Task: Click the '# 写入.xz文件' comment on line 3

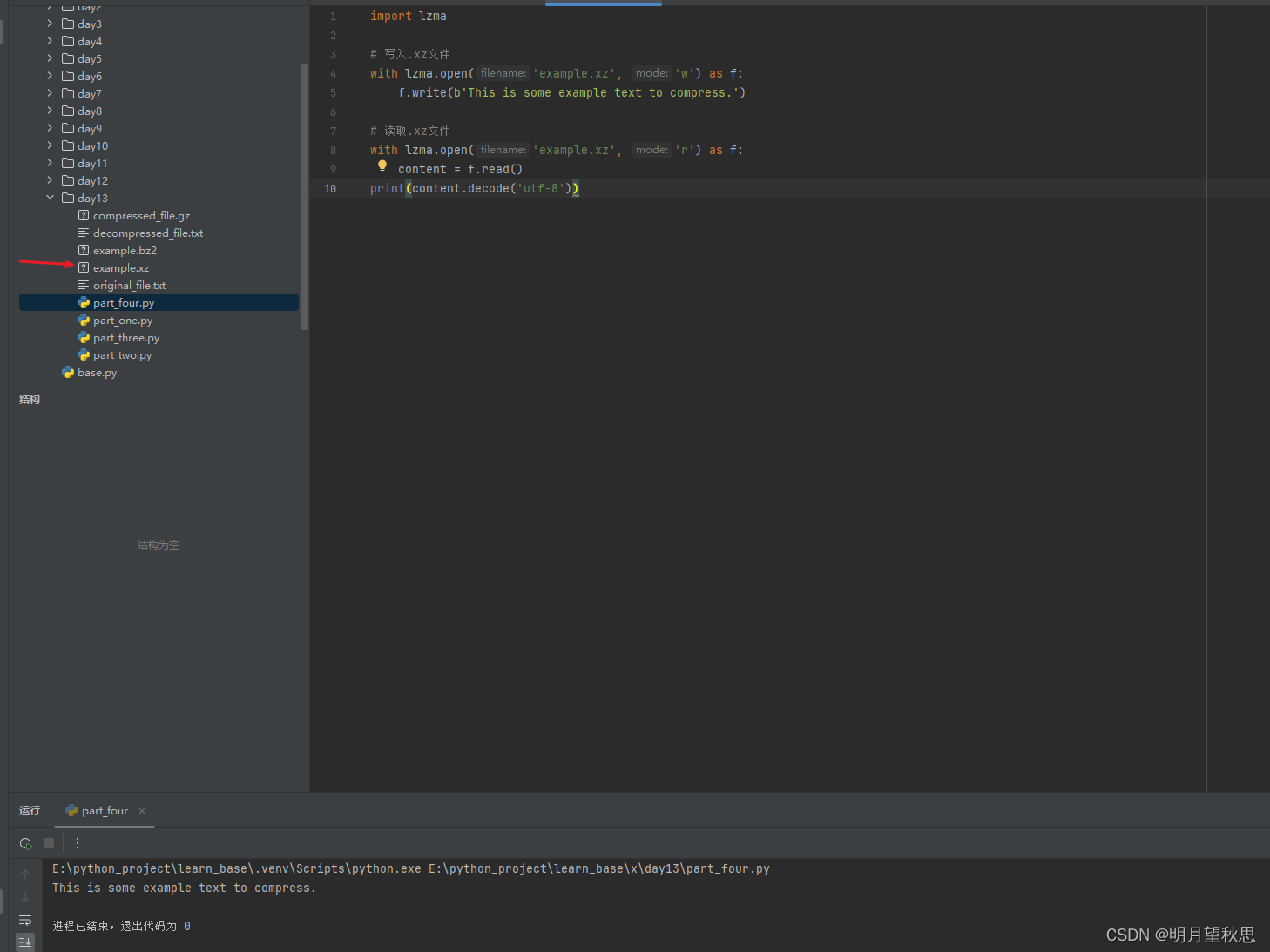Action: [410, 54]
